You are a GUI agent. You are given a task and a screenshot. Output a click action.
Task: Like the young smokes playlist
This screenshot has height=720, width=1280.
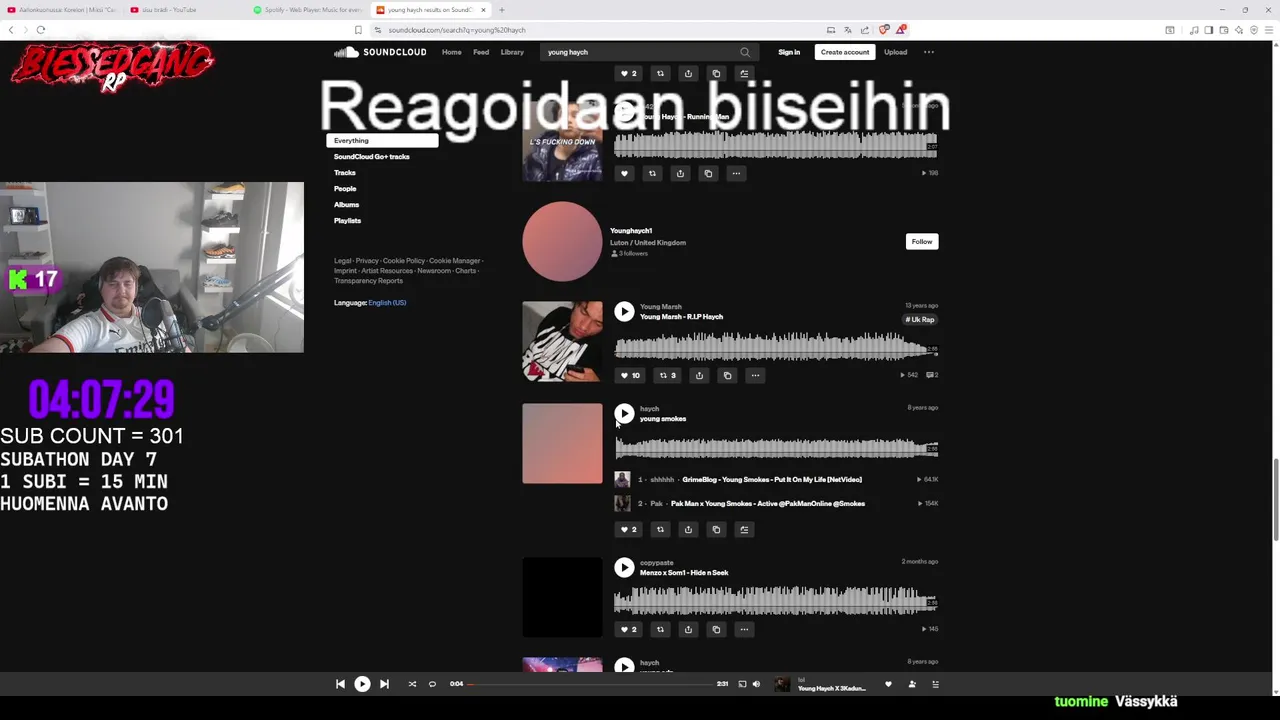pyautogui.click(x=628, y=529)
